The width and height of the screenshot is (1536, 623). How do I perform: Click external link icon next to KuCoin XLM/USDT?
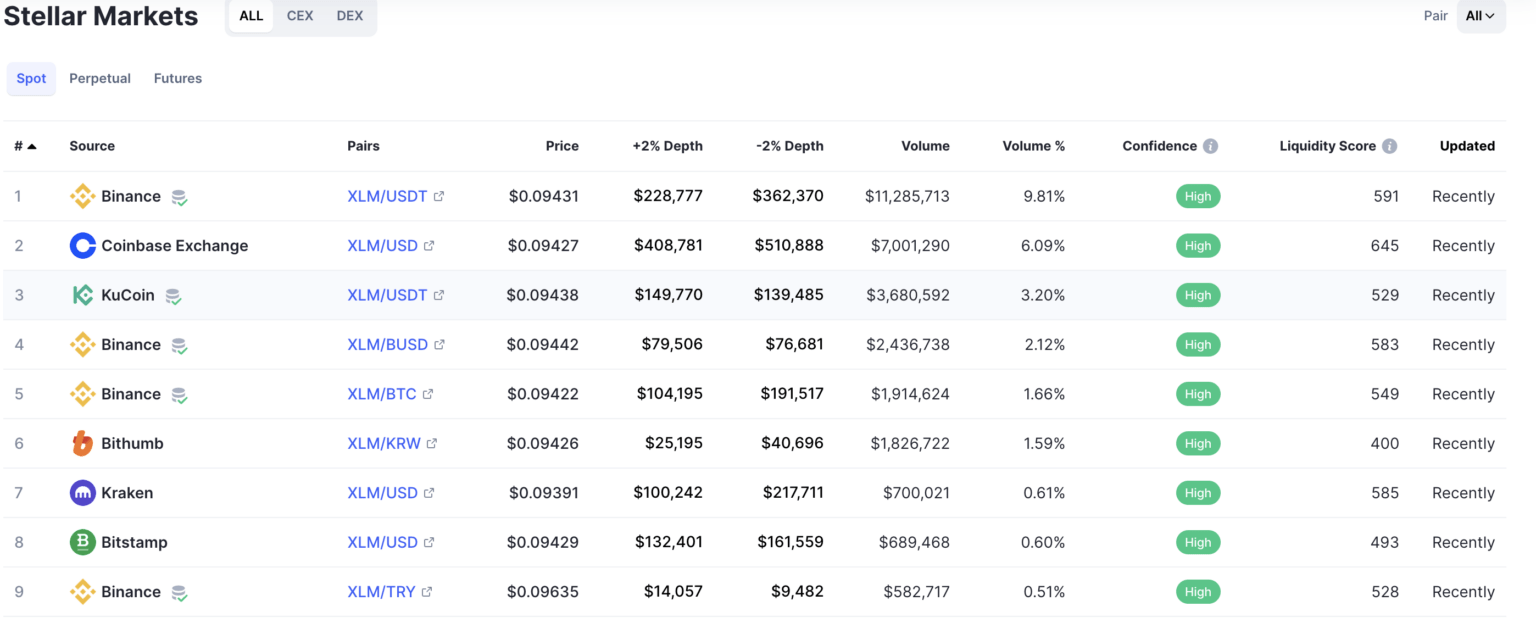[439, 295]
